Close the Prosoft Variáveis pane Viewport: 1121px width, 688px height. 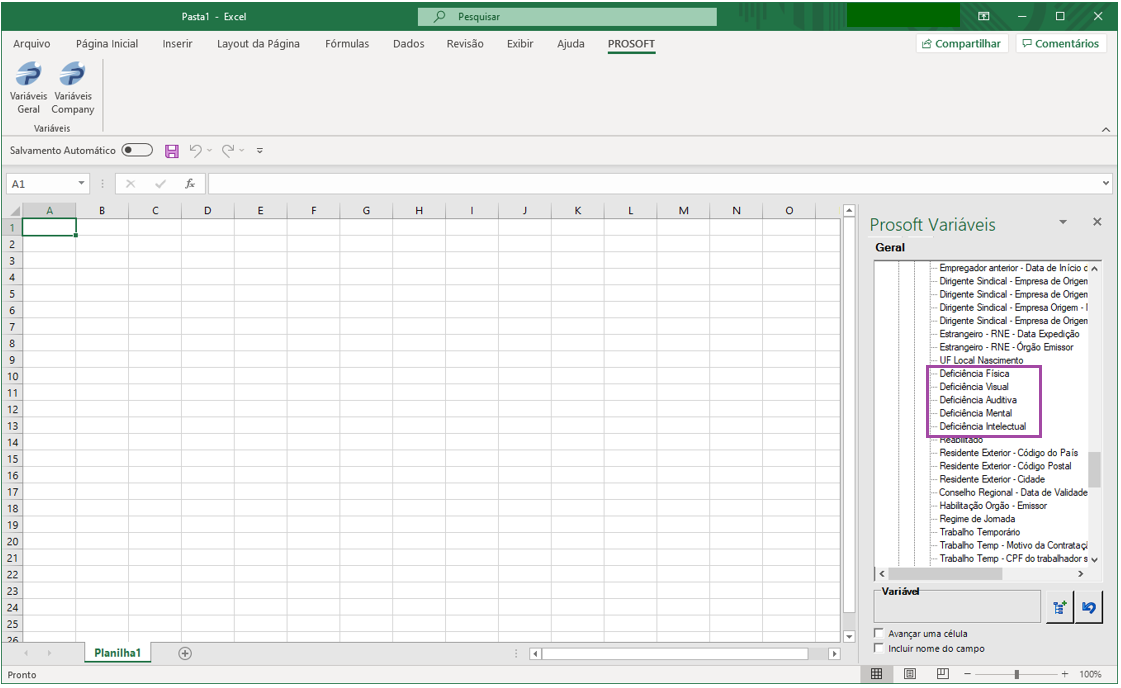1097,222
